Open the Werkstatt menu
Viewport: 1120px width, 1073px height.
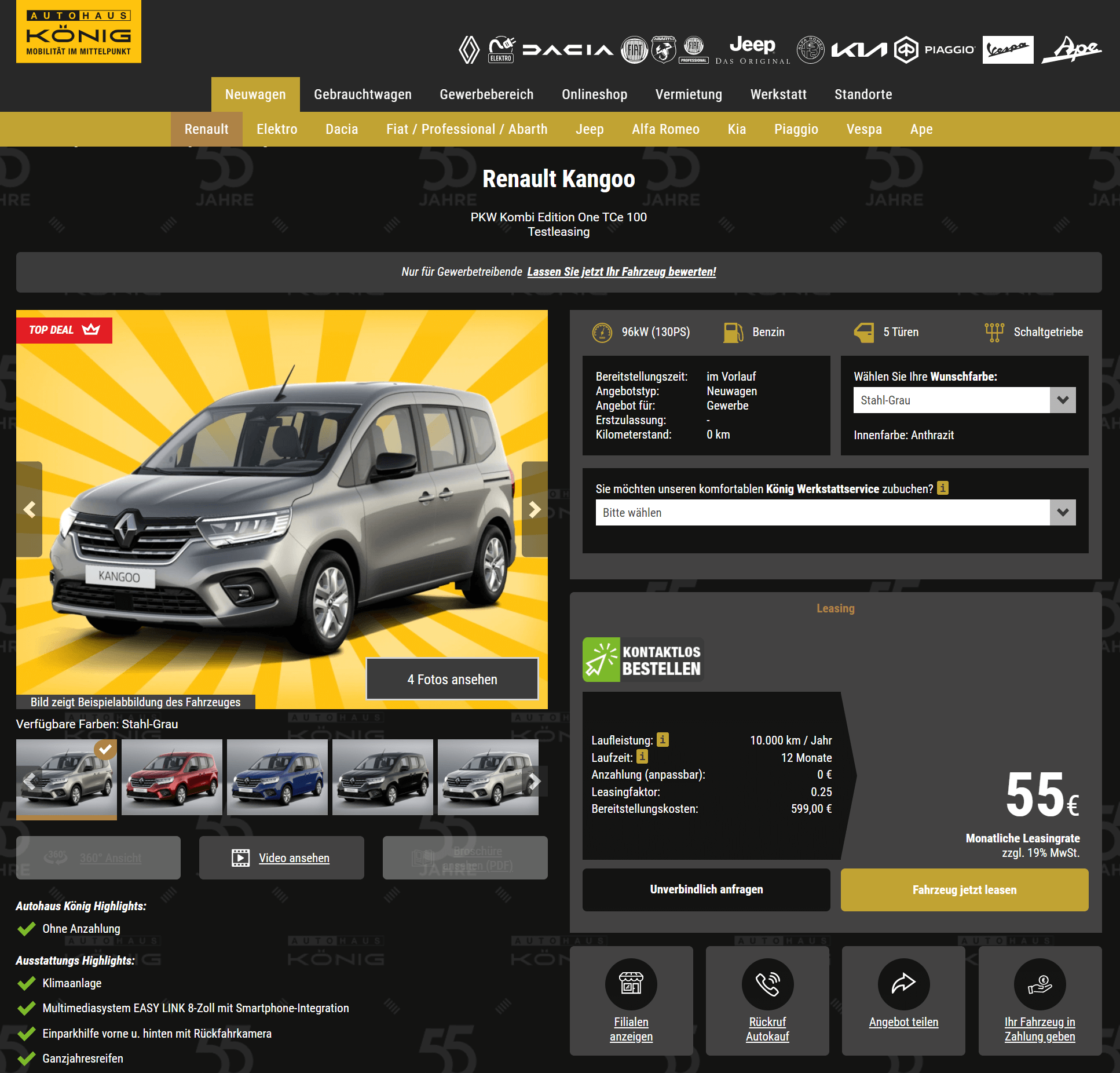(x=778, y=94)
